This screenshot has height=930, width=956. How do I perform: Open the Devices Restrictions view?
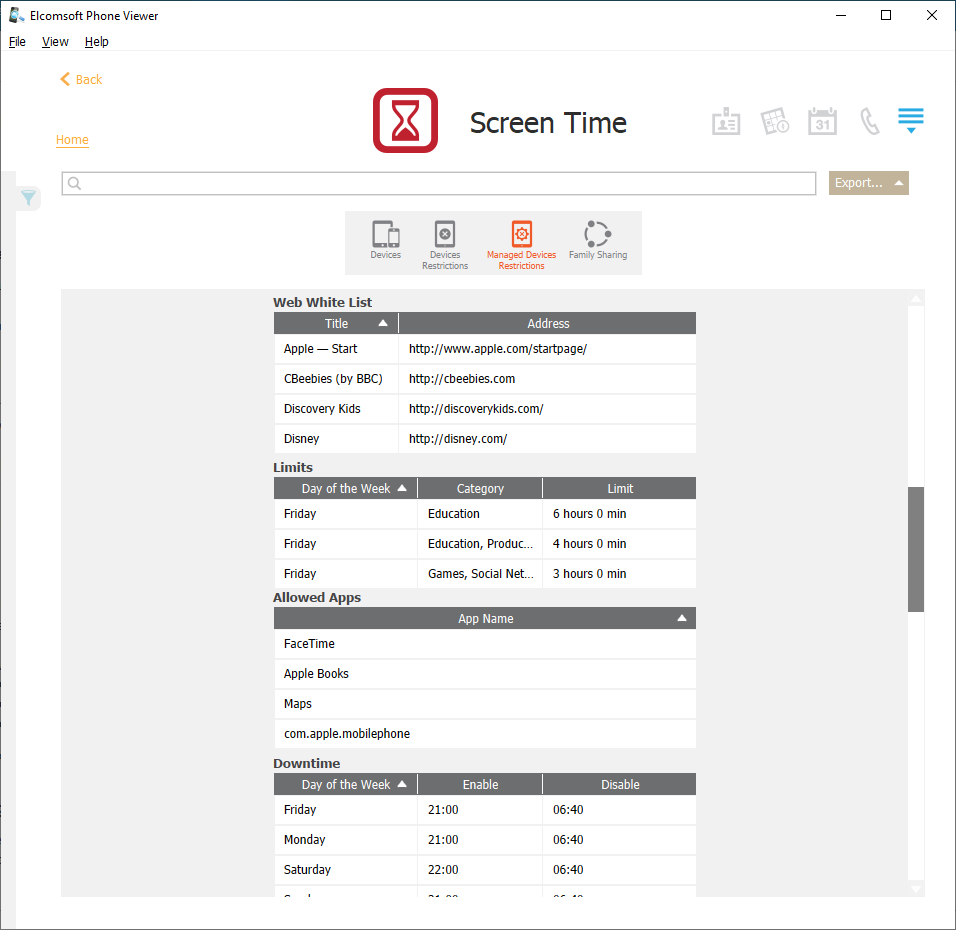point(445,244)
